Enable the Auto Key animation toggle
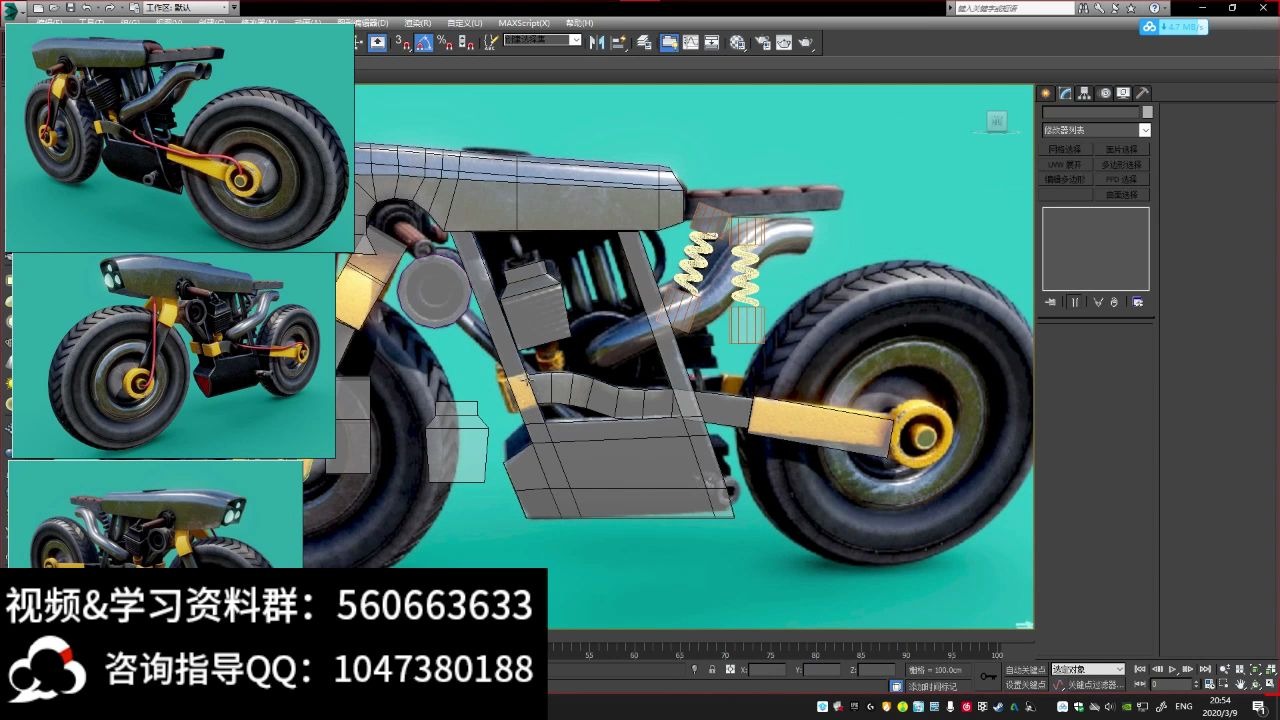Image resolution: width=1280 pixels, height=720 pixels. pos(1026,669)
